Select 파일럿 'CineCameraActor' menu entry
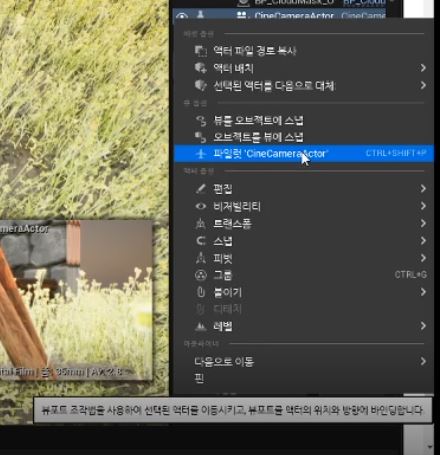 [303, 154]
